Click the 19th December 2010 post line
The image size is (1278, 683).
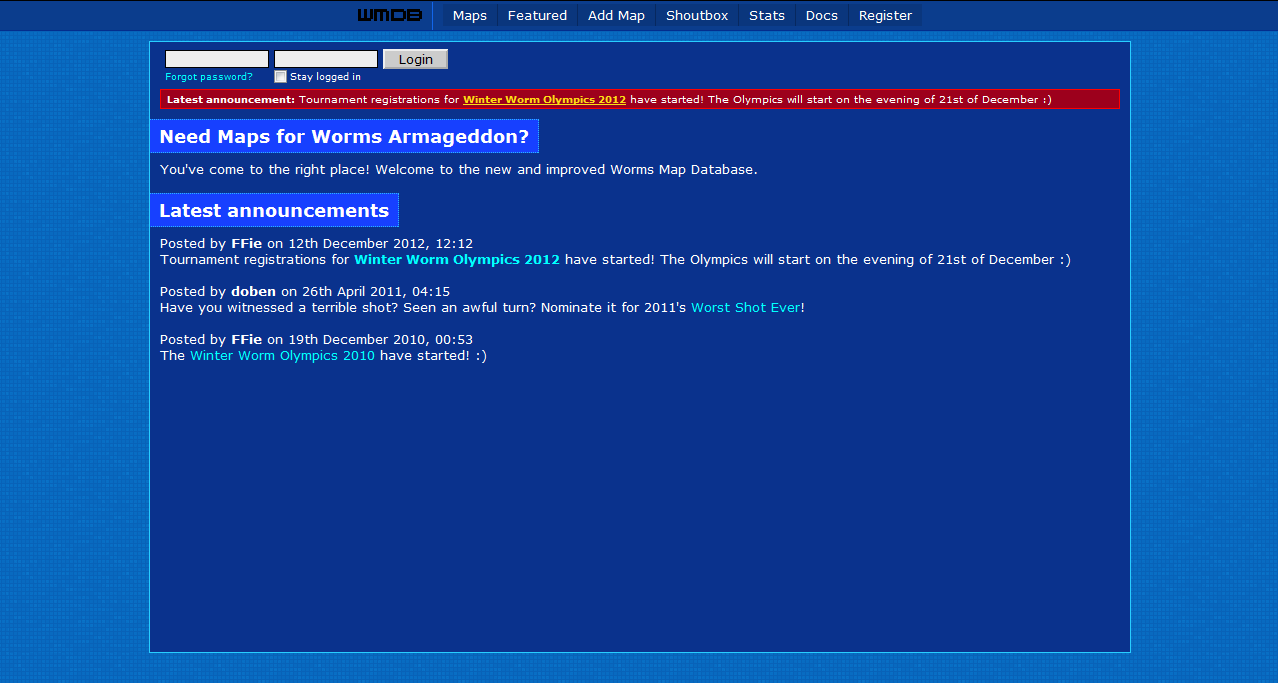pyautogui.click(x=316, y=339)
